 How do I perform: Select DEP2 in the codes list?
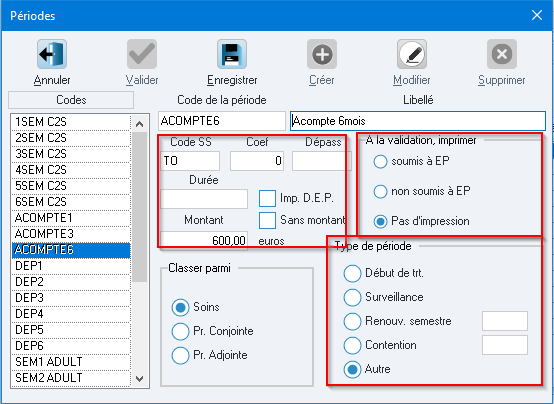pyautogui.click(x=71, y=282)
